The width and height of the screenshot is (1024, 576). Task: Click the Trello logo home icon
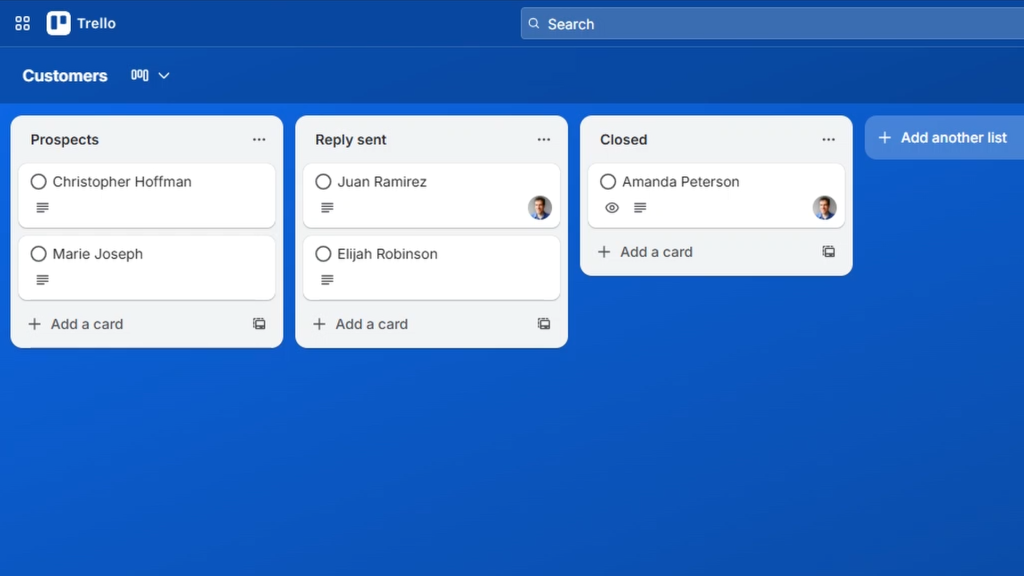[59, 23]
